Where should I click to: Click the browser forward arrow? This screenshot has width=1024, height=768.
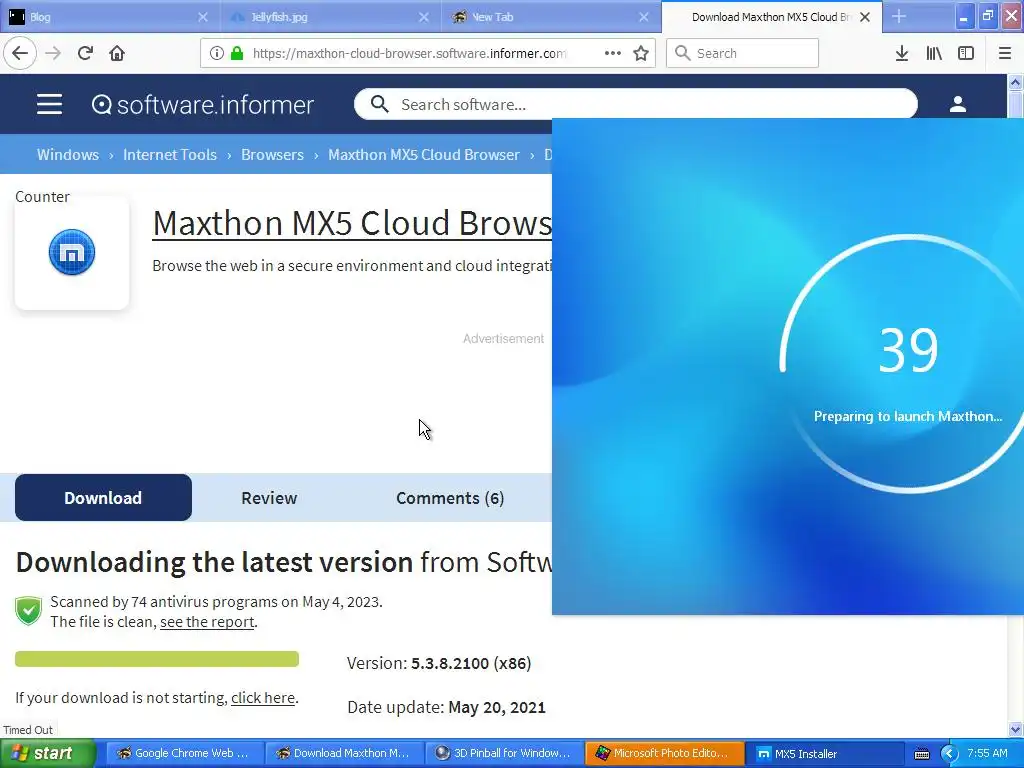[x=53, y=53]
